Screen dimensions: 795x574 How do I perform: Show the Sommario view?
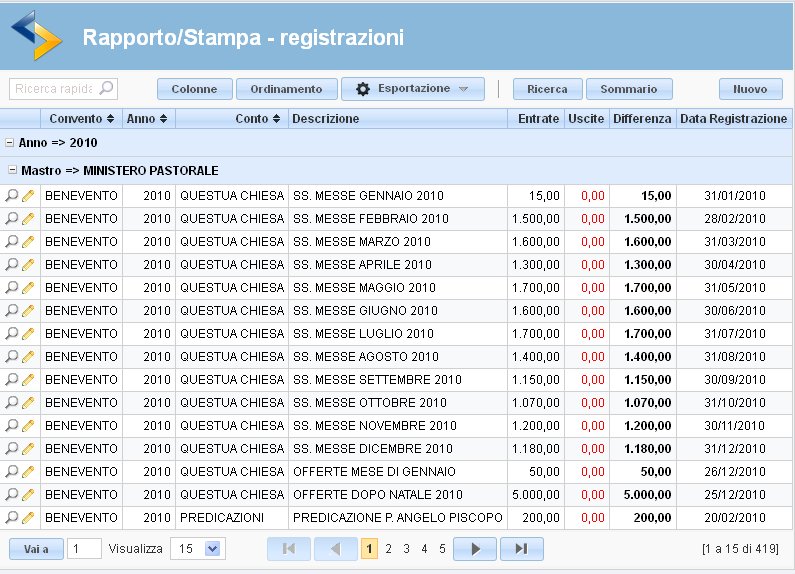point(629,89)
